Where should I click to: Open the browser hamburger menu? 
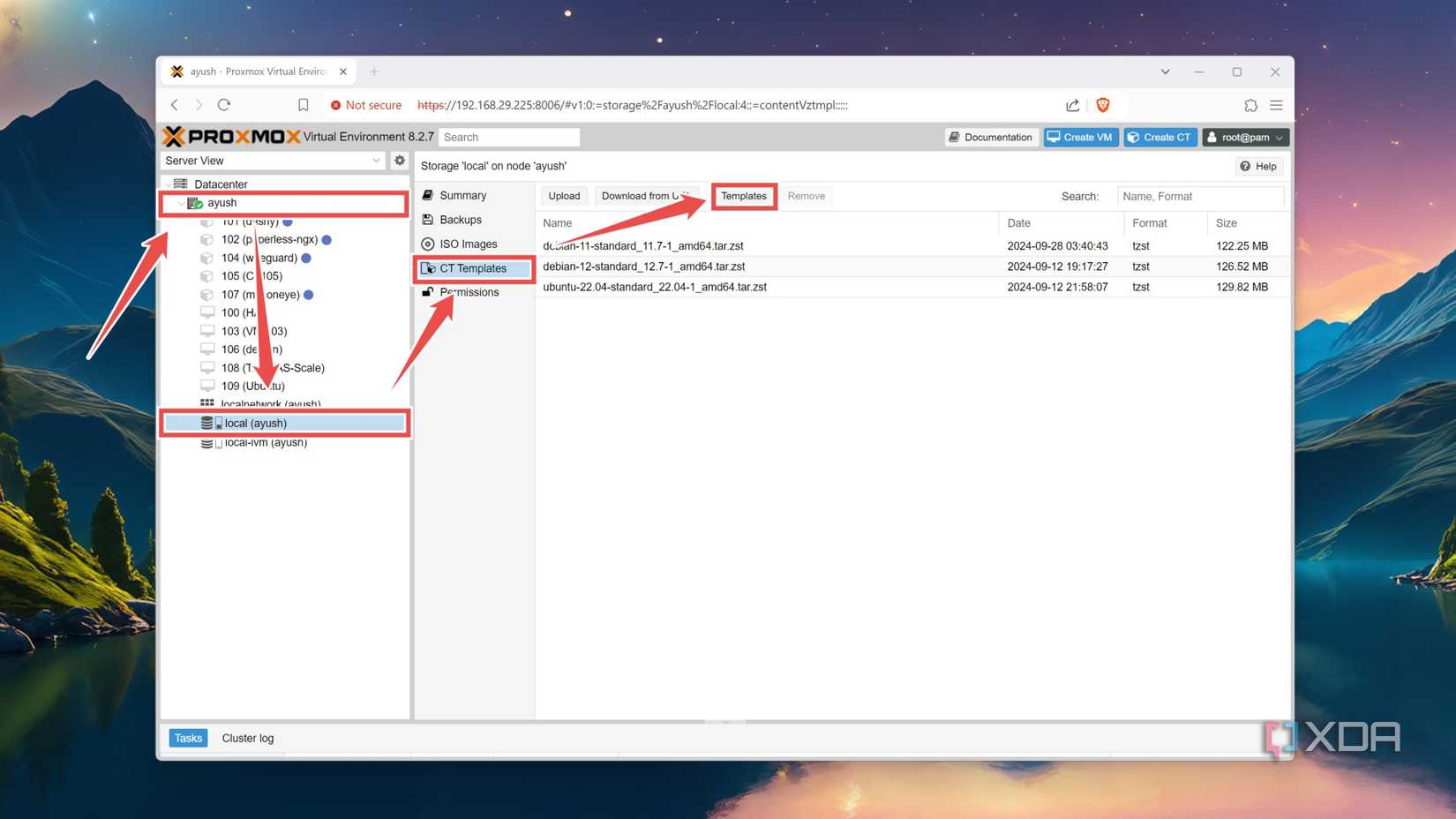pos(1276,105)
